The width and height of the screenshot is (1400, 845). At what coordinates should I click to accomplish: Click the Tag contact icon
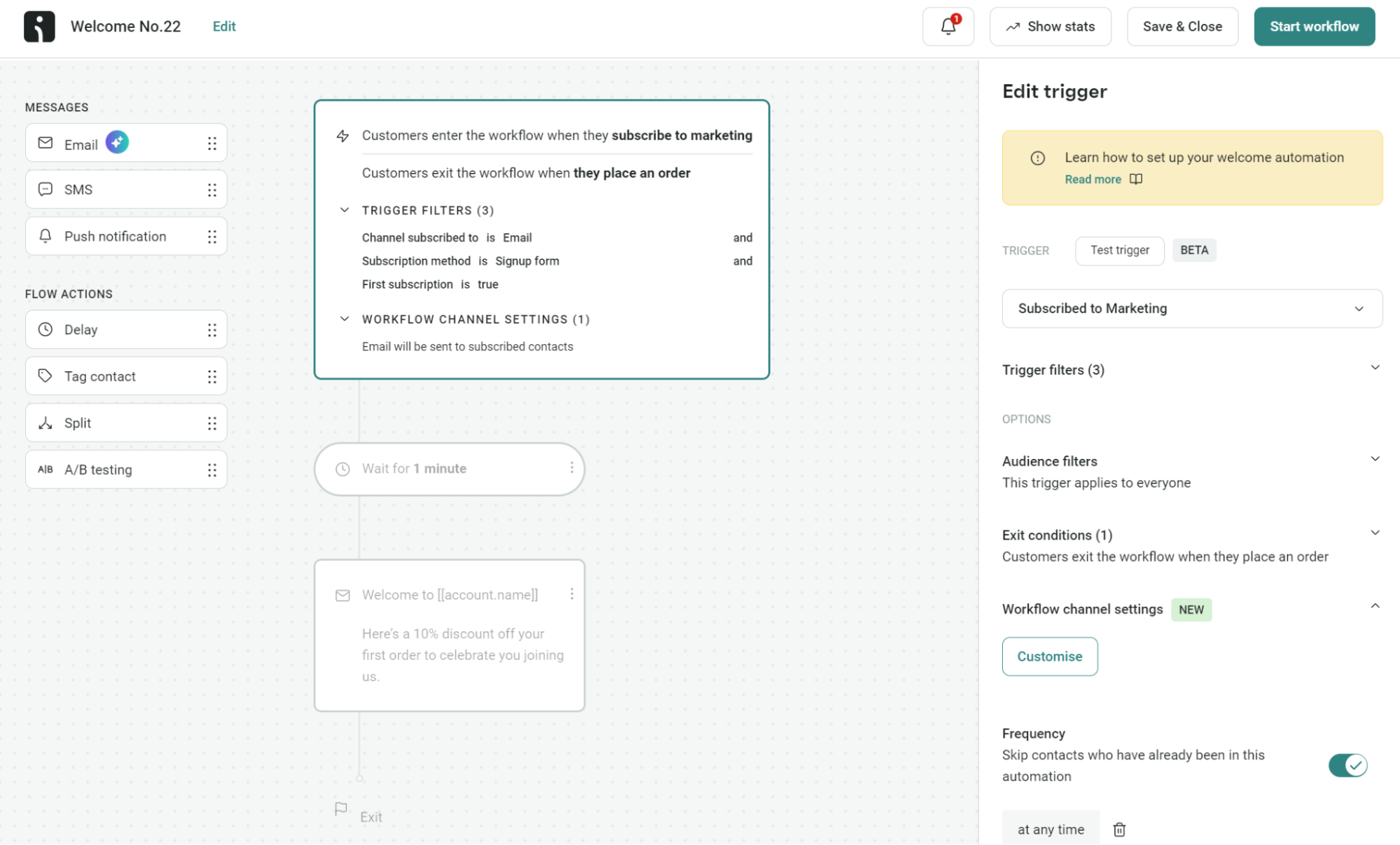click(x=45, y=376)
